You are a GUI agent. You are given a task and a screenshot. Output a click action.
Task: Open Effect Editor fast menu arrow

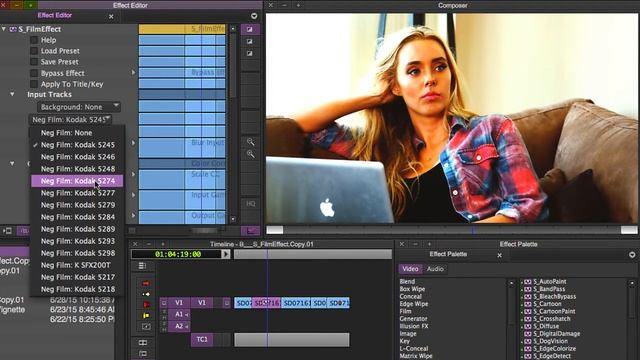coord(254,16)
